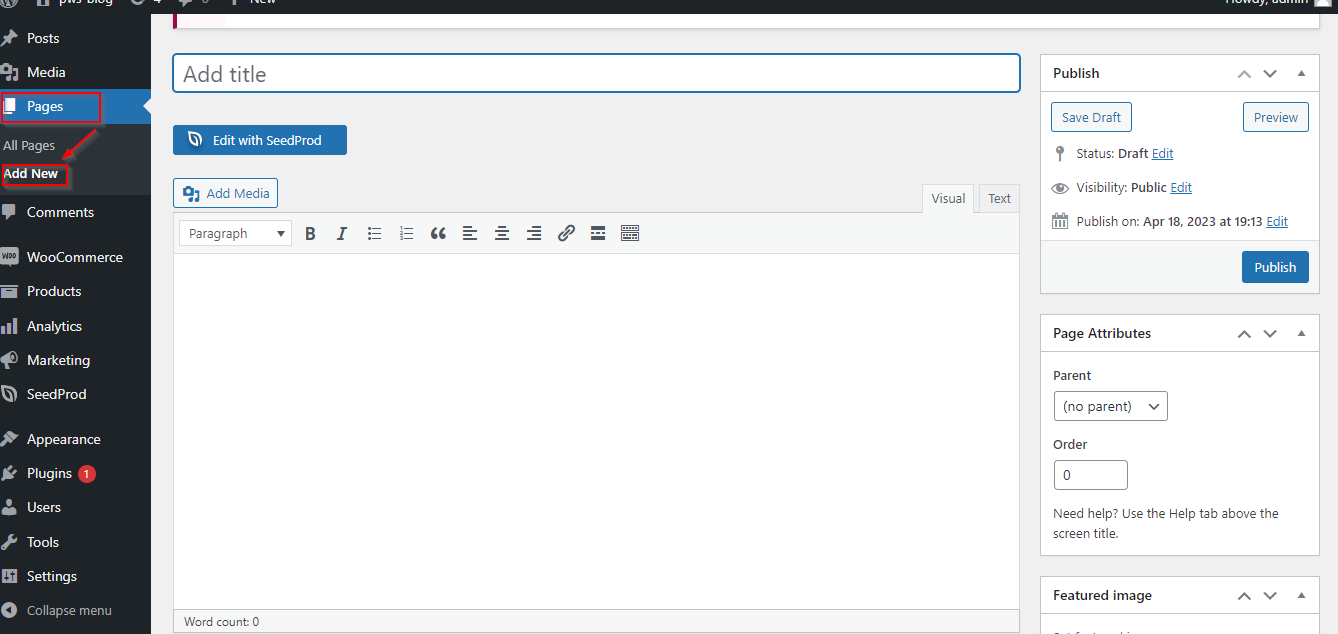Open WooCommerce menu

75,257
